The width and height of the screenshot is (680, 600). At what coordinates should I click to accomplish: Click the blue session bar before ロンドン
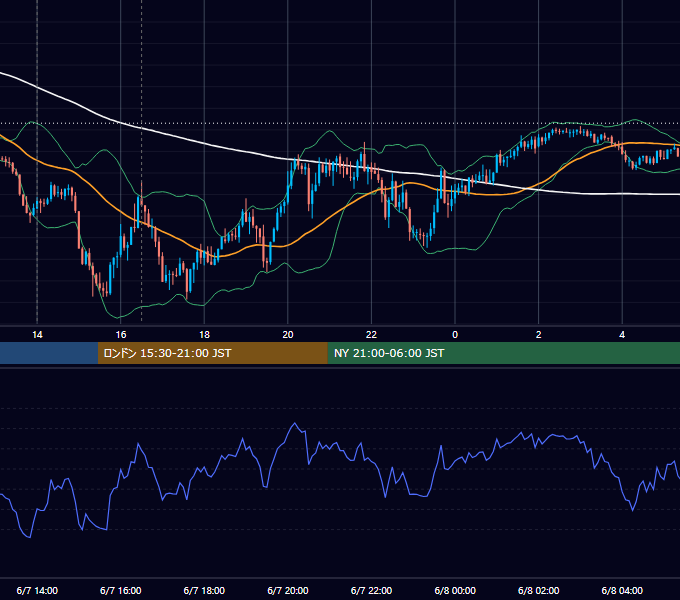tap(49, 353)
